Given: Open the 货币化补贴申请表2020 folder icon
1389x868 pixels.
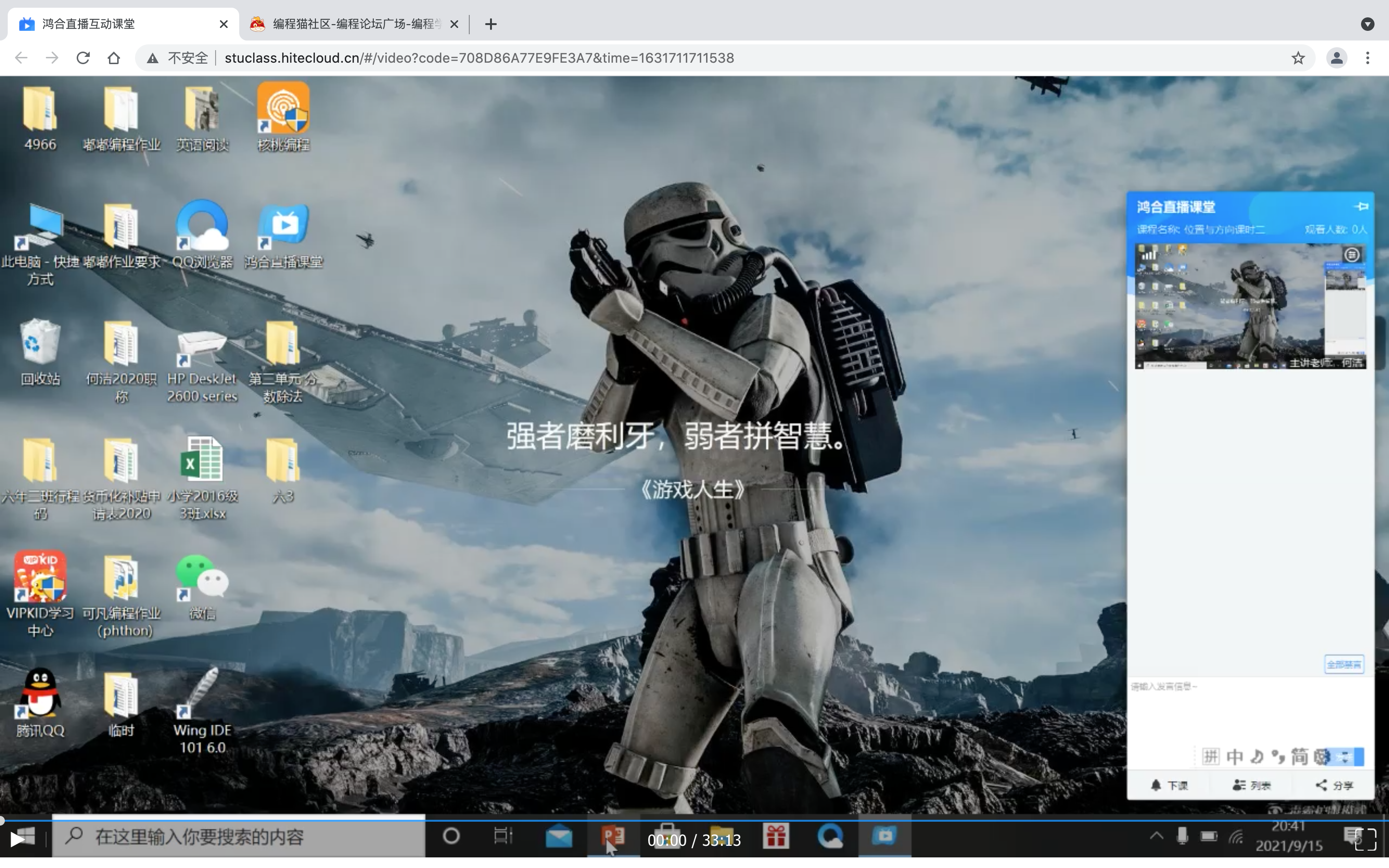Looking at the screenshot, I should (x=121, y=461).
